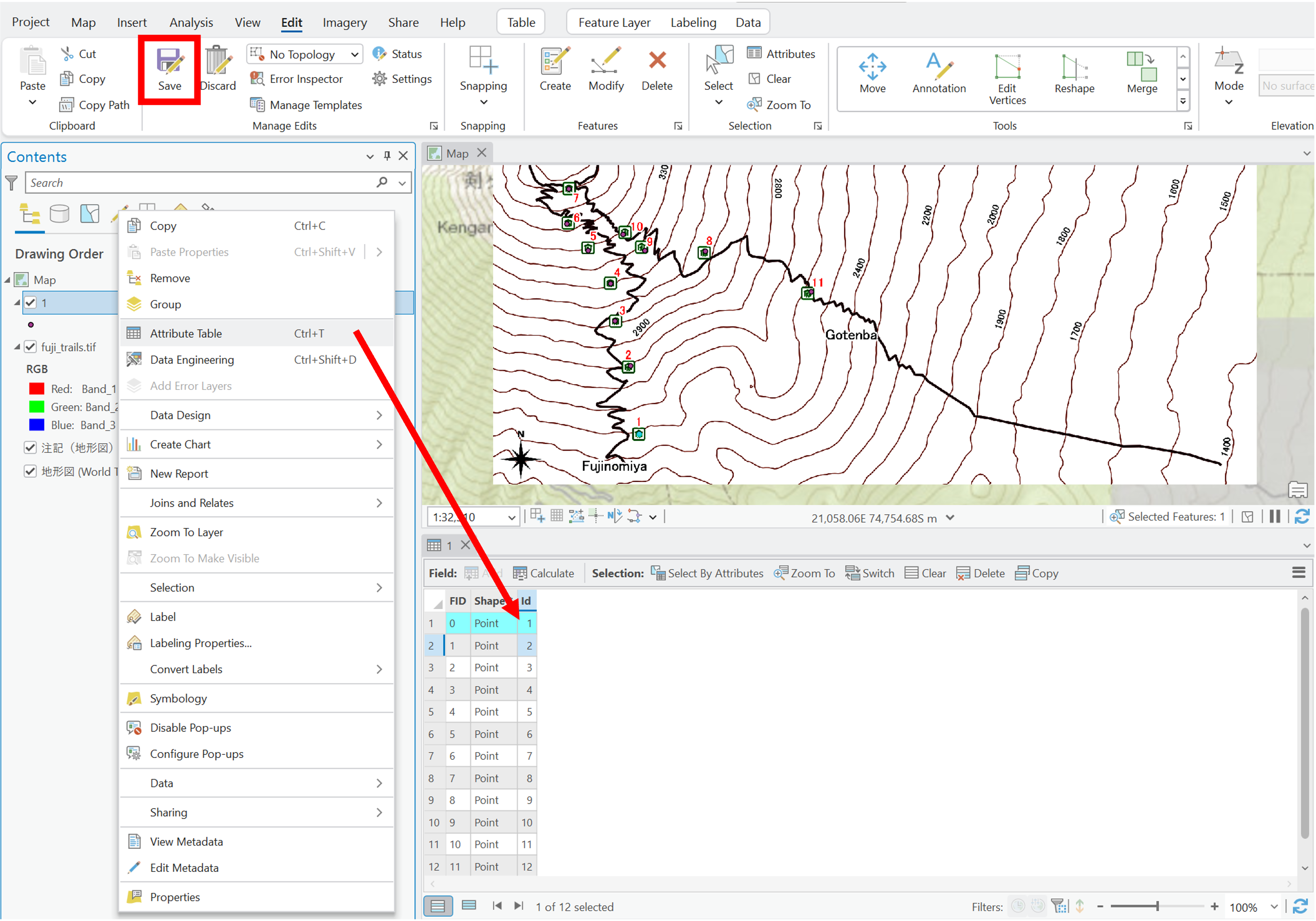Expand the Paste dropdown arrow

click(x=33, y=102)
